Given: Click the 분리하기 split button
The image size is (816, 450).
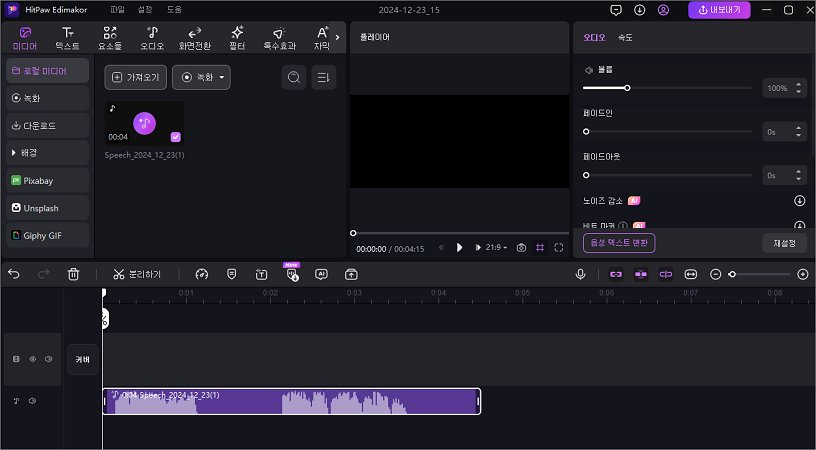Looking at the screenshot, I should (x=137, y=274).
